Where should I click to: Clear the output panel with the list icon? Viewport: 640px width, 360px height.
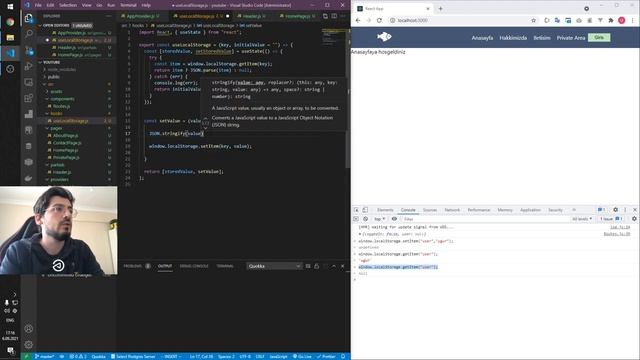308,266
